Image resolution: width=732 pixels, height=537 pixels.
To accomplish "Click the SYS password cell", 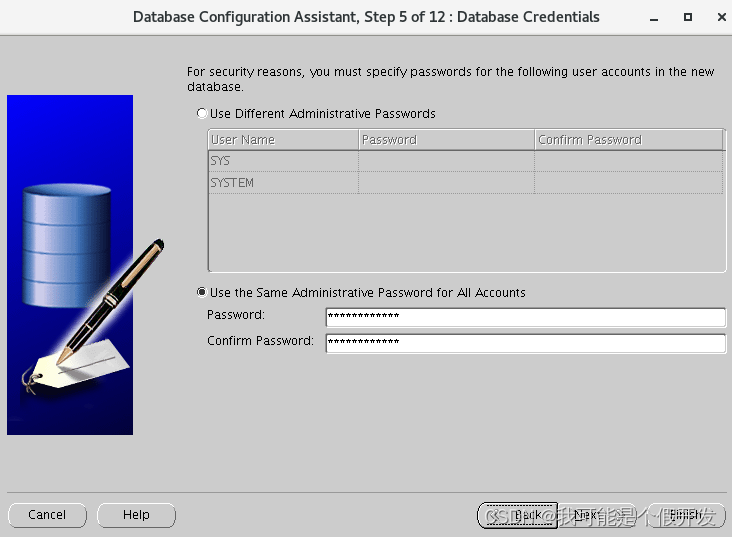I will tap(446, 161).
